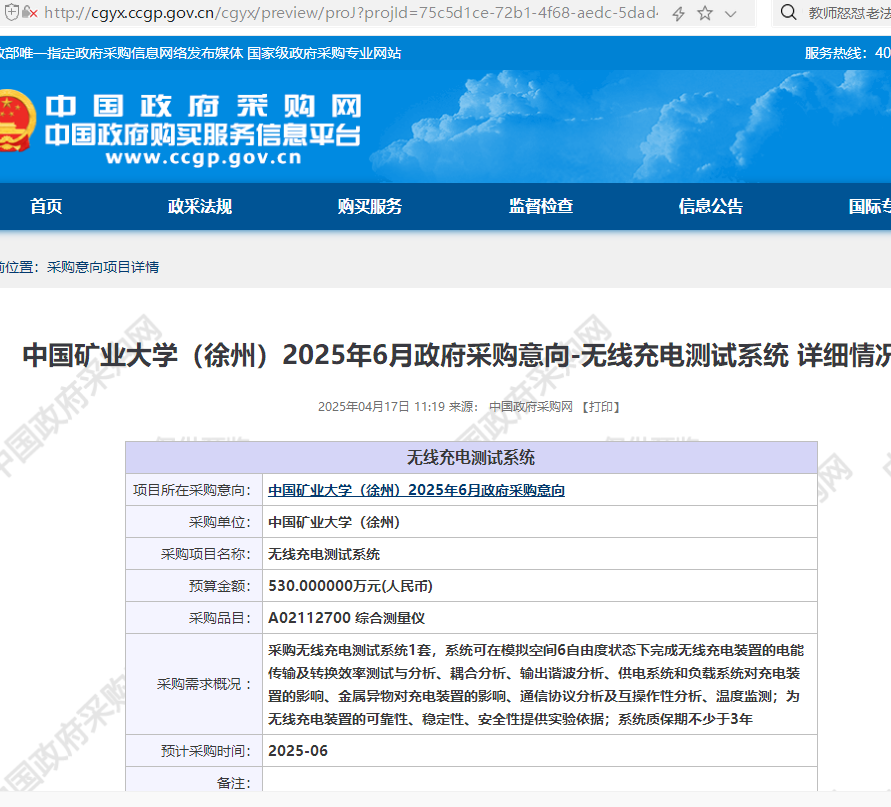Click the A02112700 综合测量仪 value
891x807 pixels.
click(346, 618)
